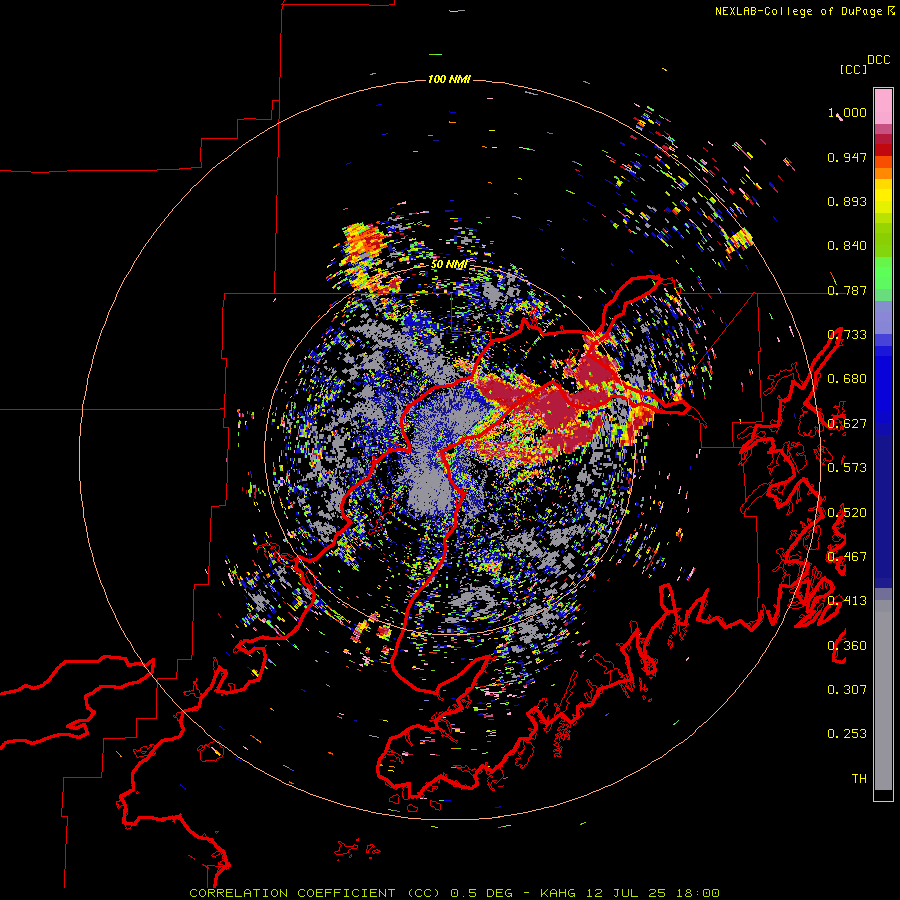Image resolution: width=900 pixels, height=900 pixels.
Task: Click the 0.627 color scale value
Action: [847, 424]
